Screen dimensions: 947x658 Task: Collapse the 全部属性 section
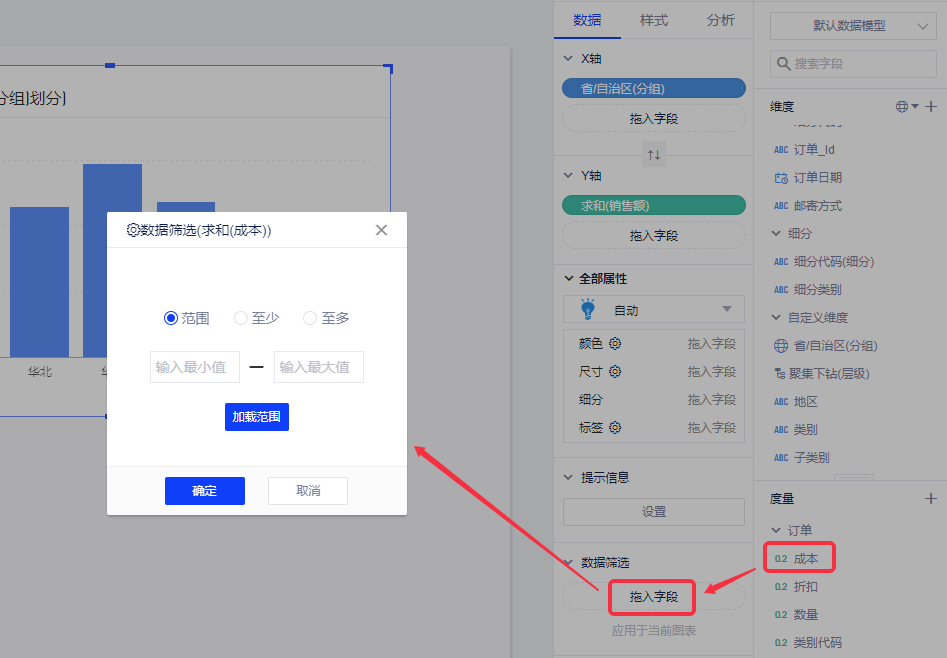pyautogui.click(x=569, y=279)
